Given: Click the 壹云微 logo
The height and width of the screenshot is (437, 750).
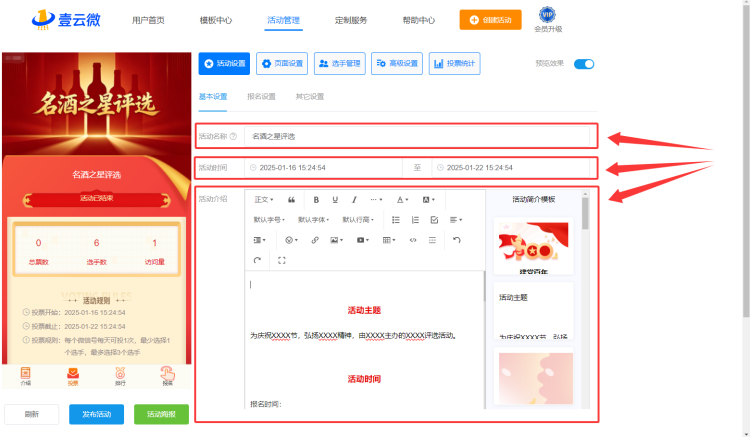Looking at the screenshot, I should click(x=66, y=20).
